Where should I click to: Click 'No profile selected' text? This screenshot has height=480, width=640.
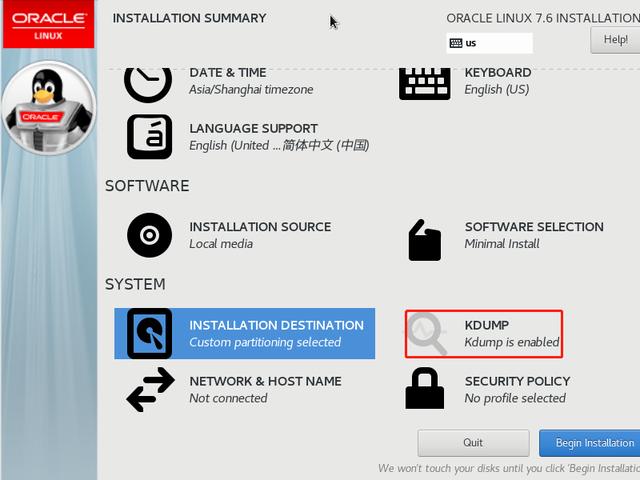[x=515, y=398]
